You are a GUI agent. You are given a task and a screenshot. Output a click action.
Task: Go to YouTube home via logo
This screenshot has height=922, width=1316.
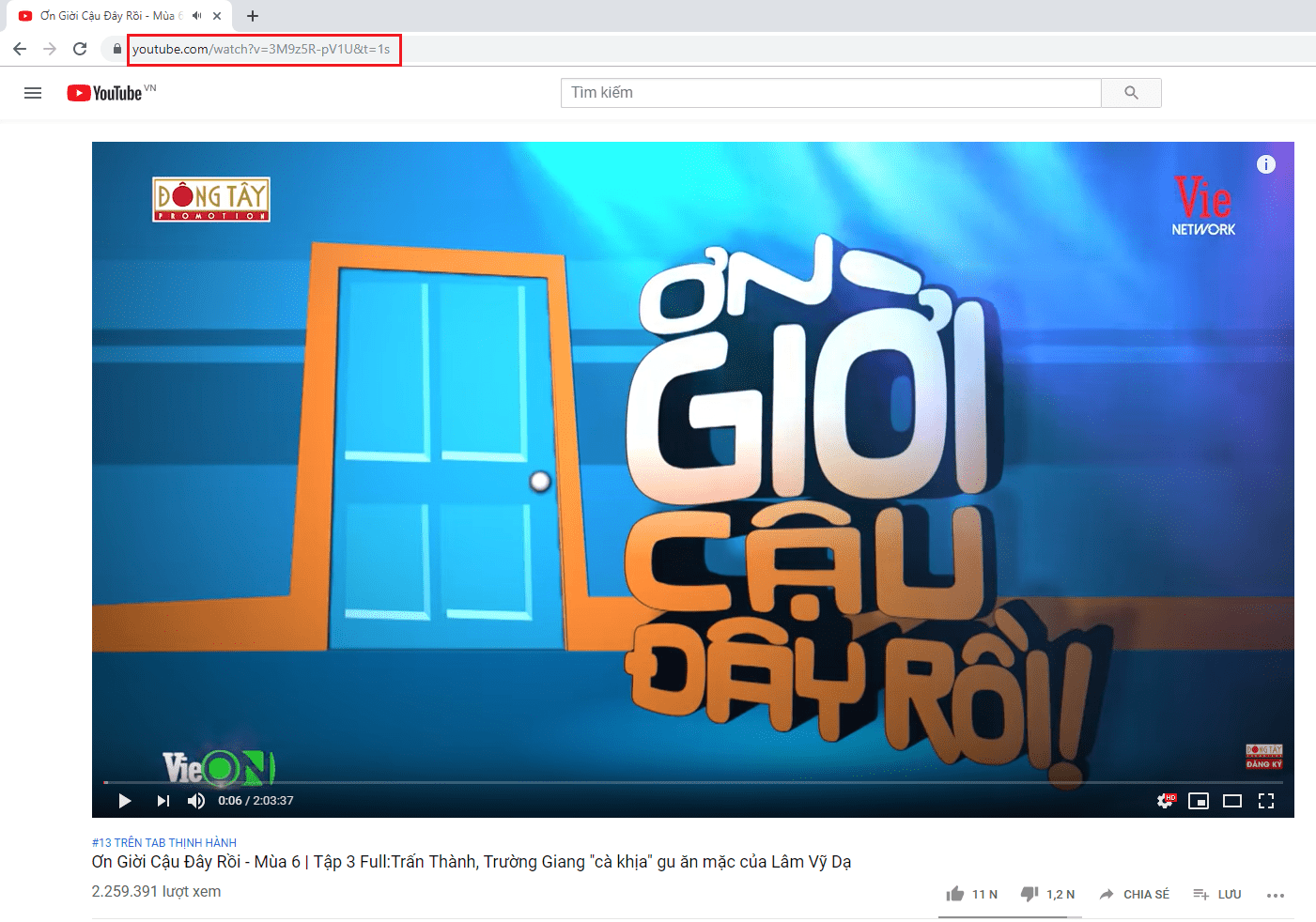[x=105, y=93]
